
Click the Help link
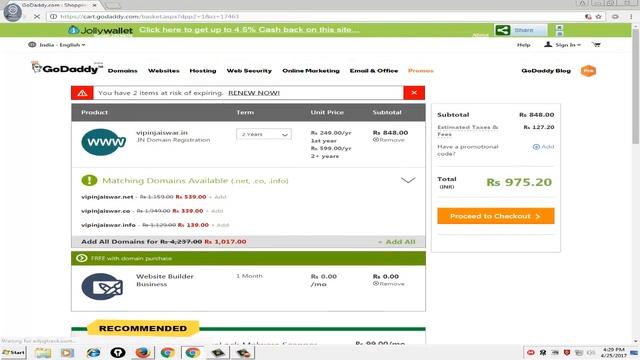click(x=524, y=45)
